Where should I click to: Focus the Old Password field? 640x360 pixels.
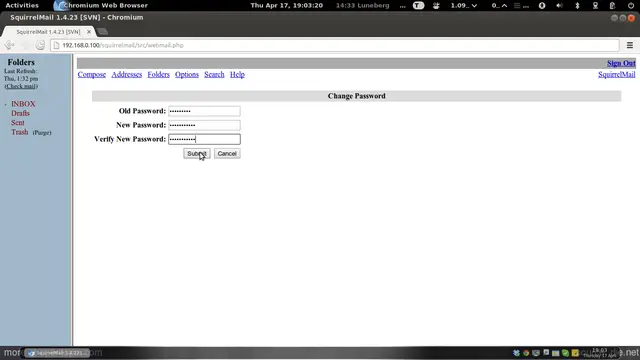[x=204, y=111]
